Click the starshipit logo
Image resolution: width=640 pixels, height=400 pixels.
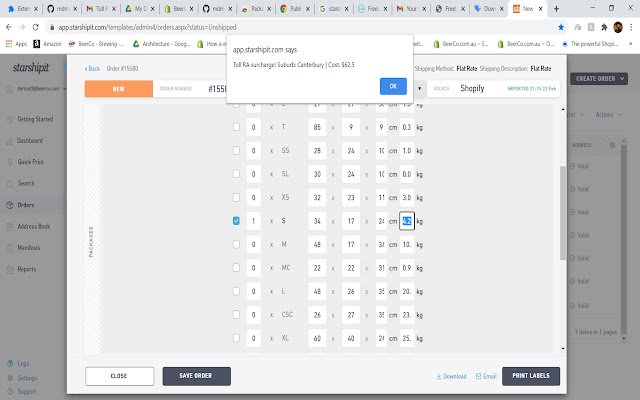tap(31, 67)
